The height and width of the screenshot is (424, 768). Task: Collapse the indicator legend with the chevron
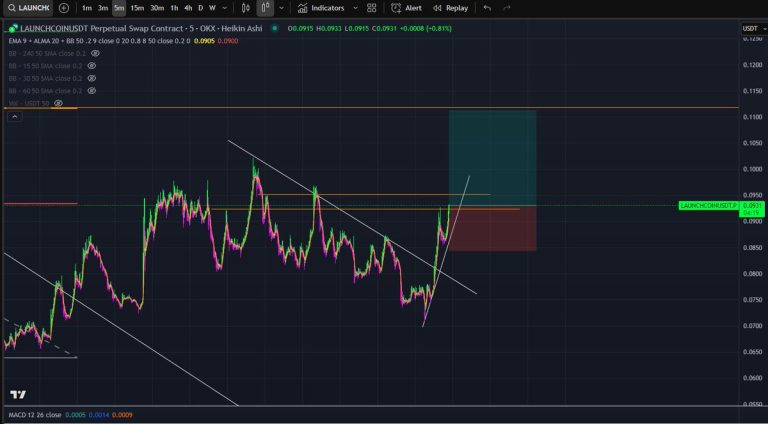point(14,117)
